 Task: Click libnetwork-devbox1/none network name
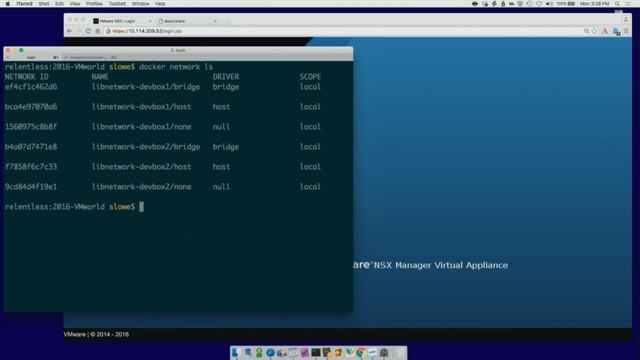[141, 127]
